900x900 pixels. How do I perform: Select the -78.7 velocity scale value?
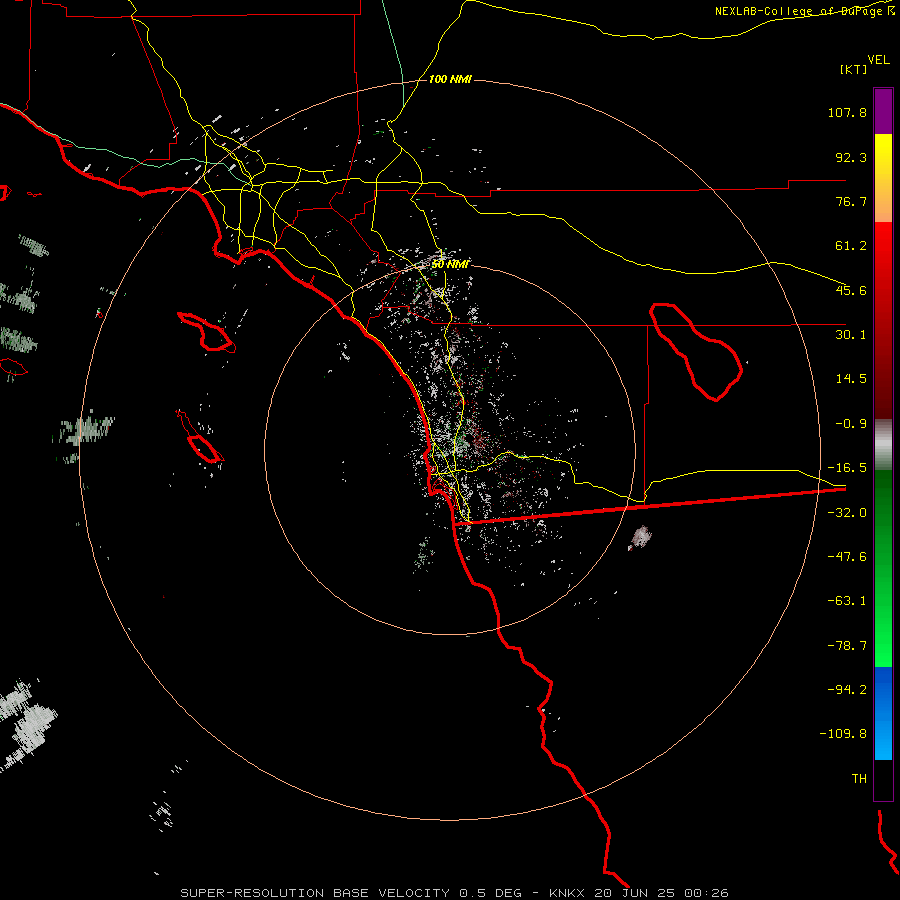pyautogui.click(x=847, y=646)
